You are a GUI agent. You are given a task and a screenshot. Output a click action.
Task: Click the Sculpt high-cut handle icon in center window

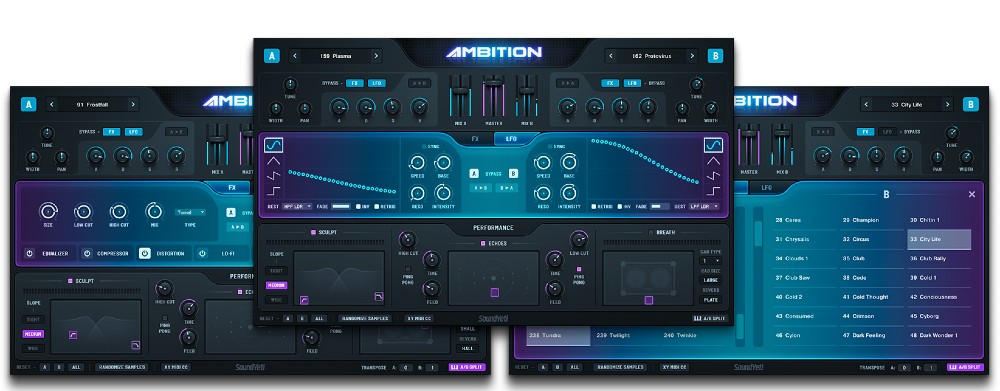pos(379,296)
